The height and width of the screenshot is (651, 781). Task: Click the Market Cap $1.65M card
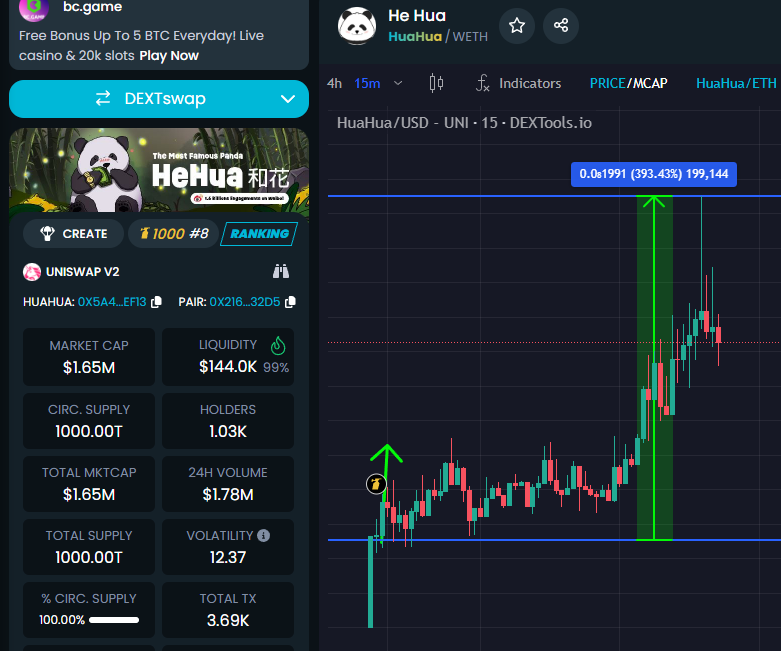(89, 357)
